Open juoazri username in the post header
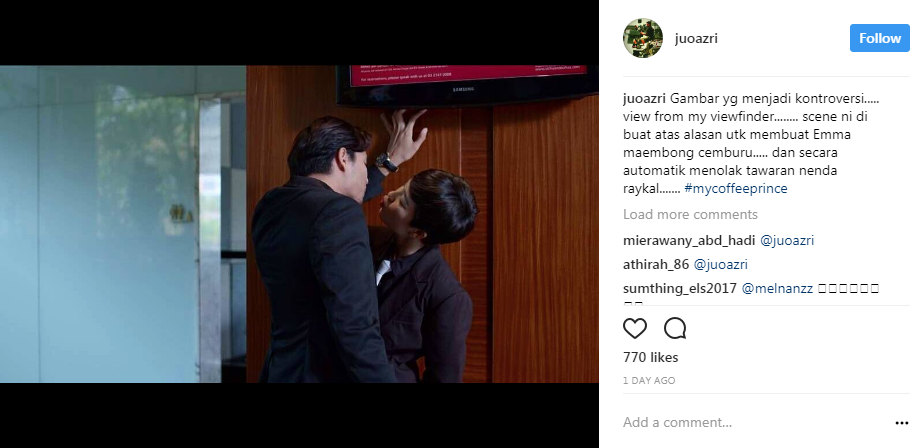The height and width of the screenshot is (448, 917). pyautogui.click(x=696, y=39)
